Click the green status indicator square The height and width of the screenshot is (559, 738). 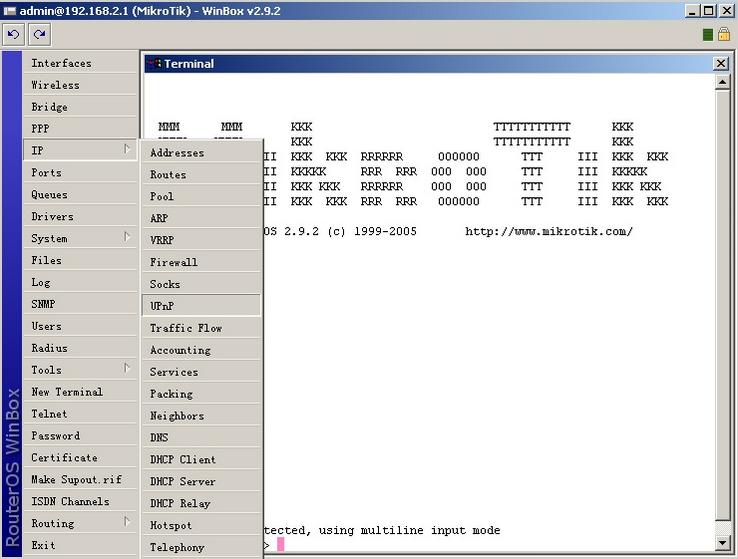[x=708, y=34]
